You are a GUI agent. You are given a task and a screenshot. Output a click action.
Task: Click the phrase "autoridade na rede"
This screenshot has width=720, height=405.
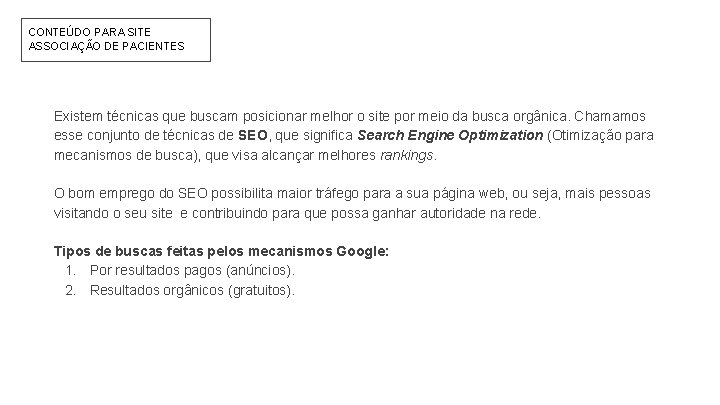coord(478,214)
